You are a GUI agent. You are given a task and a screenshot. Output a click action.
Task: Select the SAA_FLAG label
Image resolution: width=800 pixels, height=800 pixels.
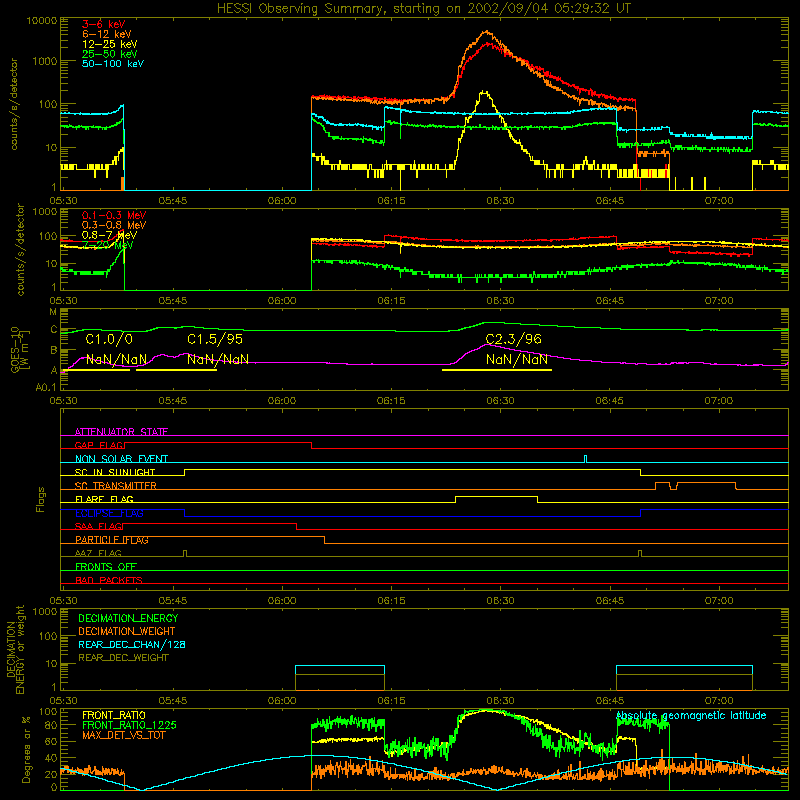99,526
